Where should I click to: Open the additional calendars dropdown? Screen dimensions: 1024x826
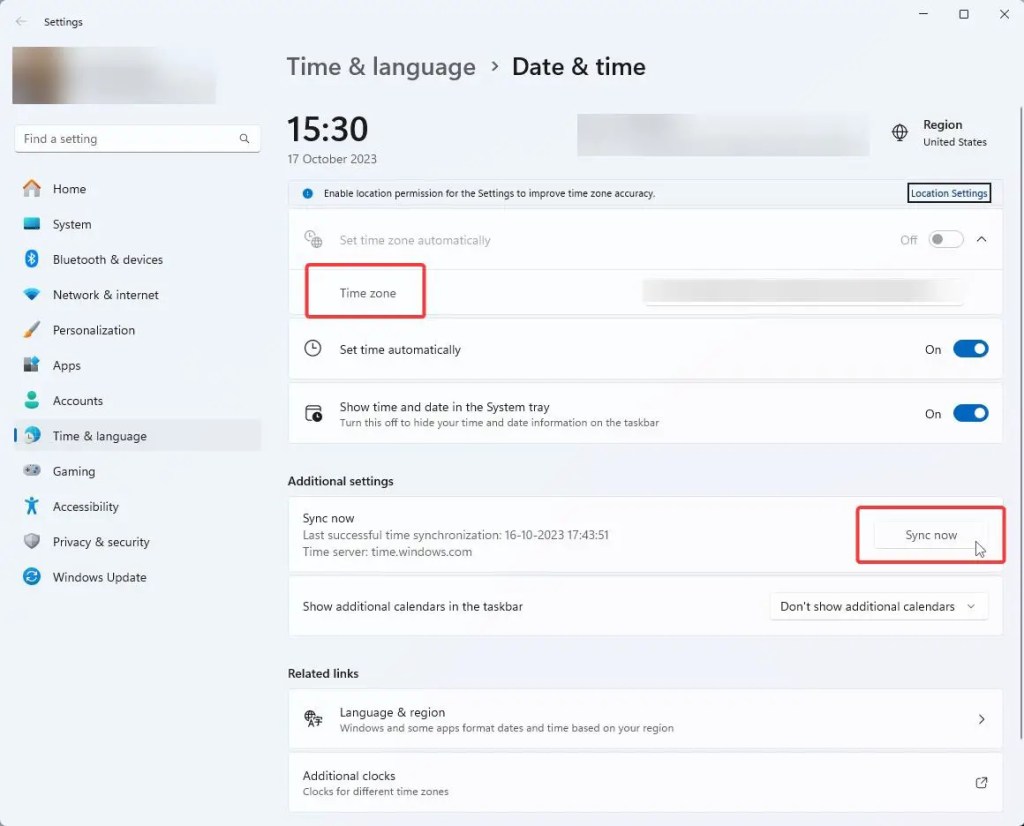877,606
